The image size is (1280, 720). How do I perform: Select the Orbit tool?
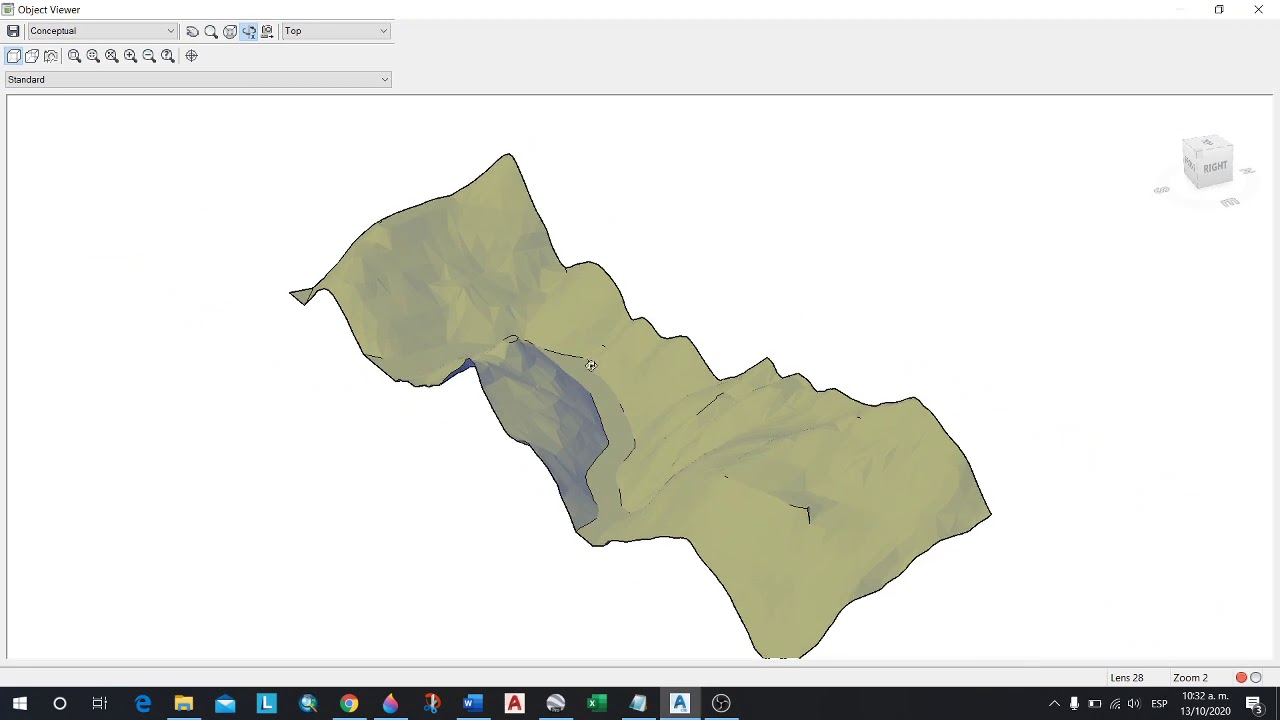point(230,31)
